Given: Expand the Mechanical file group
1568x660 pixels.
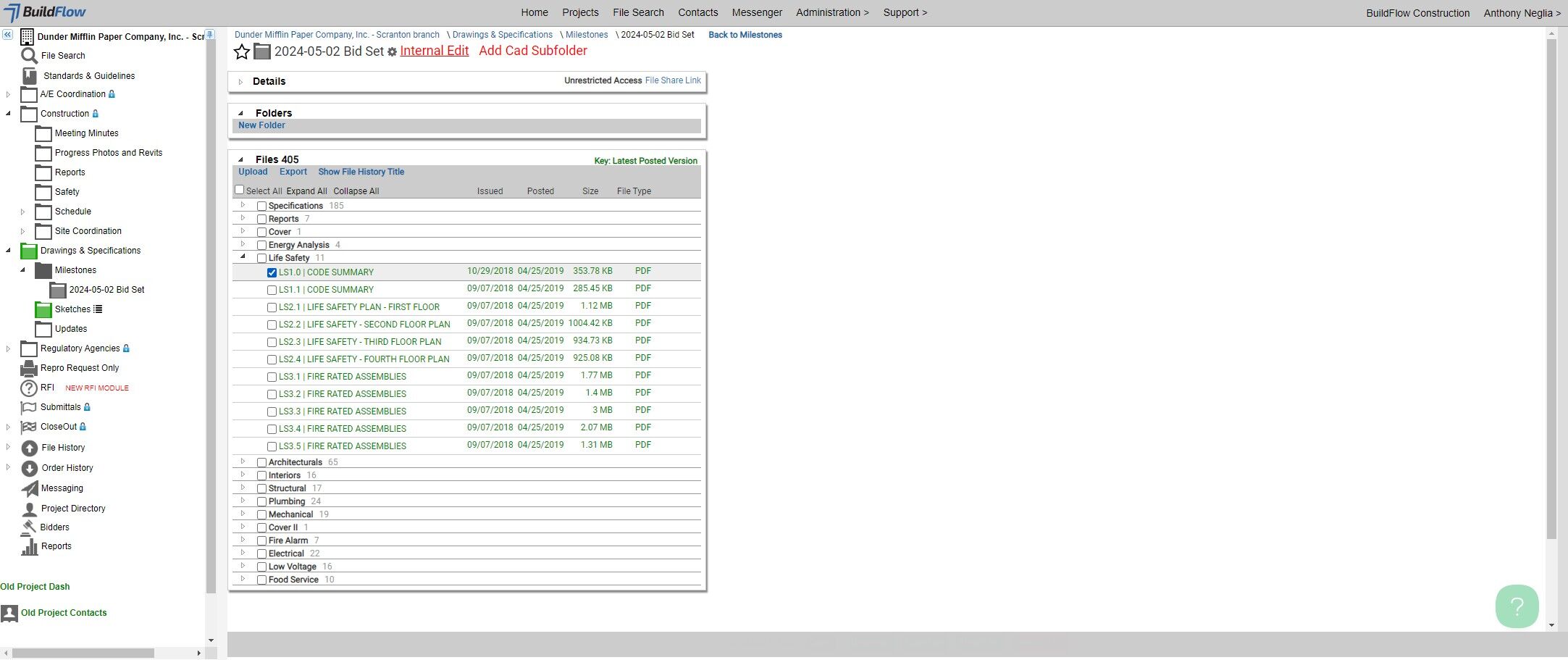Looking at the screenshot, I should tap(243, 514).
